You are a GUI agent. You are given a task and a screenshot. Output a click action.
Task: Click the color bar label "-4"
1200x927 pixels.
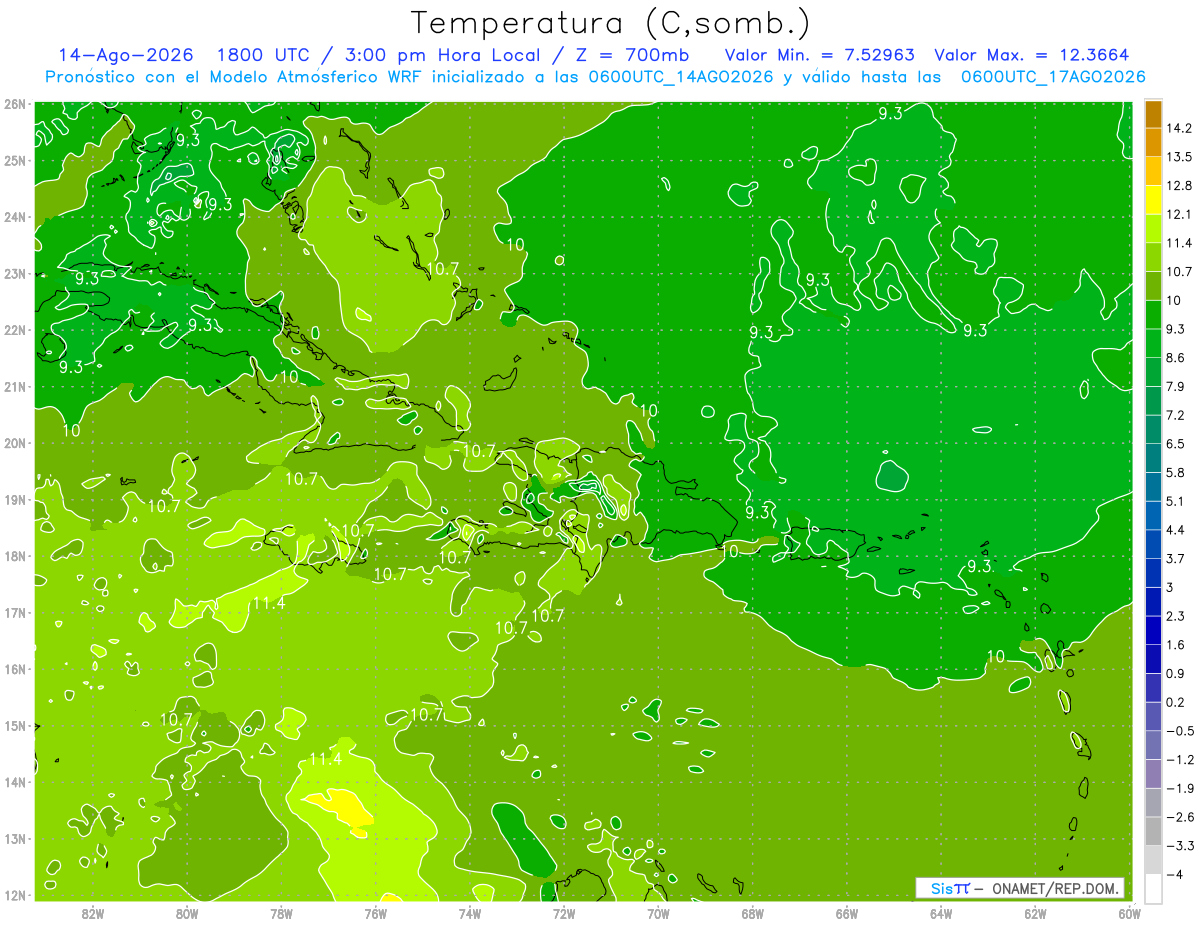[1175, 875]
